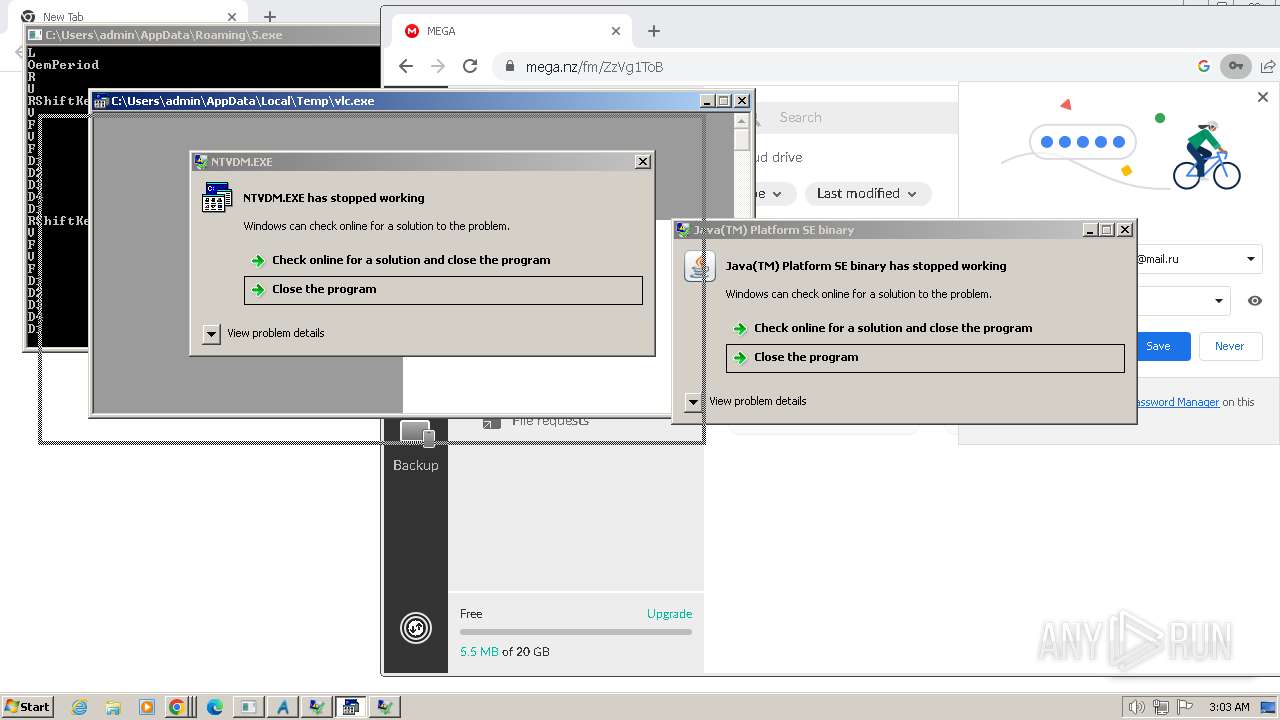1280x720 pixels.
Task: Click the share page icon in address bar
Action: pyautogui.click(x=1267, y=66)
